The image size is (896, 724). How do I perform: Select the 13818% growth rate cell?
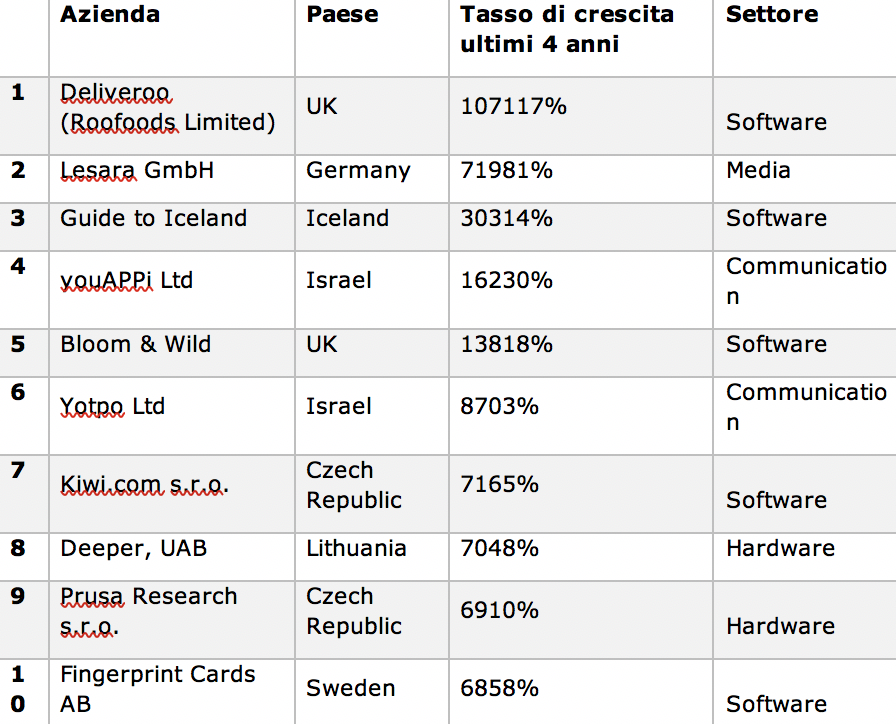coord(506,345)
